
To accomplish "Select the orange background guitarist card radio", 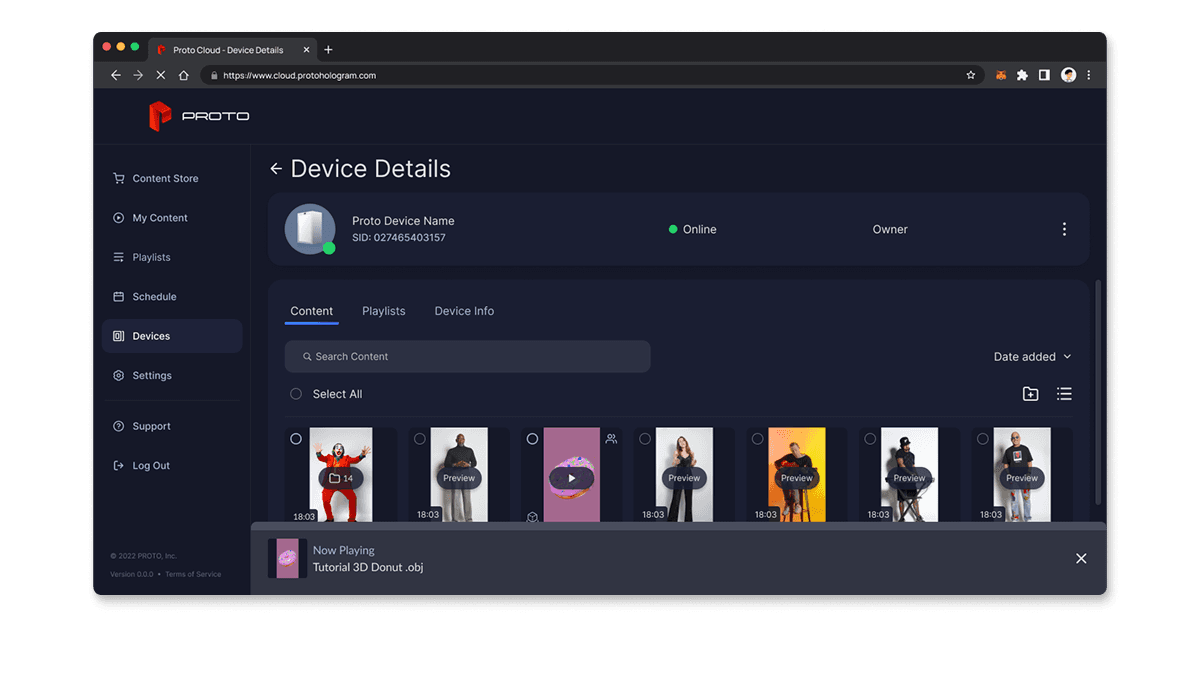I will point(757,439).
